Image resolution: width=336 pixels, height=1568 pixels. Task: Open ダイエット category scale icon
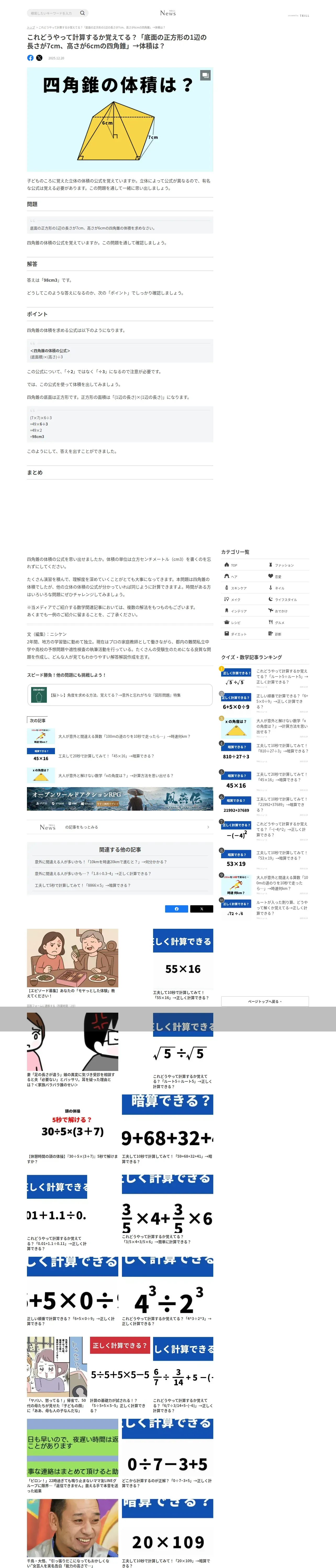(226, 634)
